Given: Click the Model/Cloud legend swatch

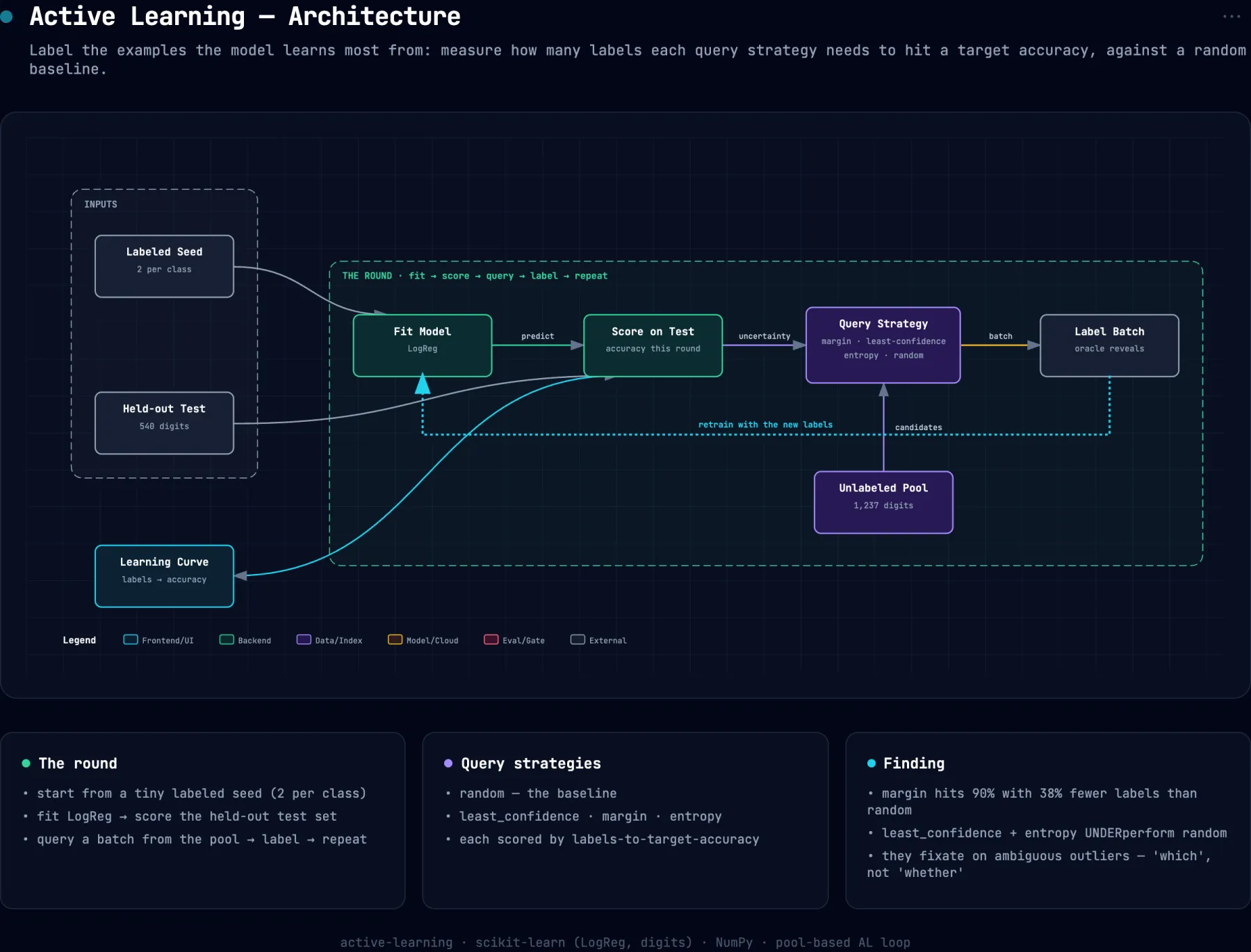Looking at the screenshot, I should [395, 639].
